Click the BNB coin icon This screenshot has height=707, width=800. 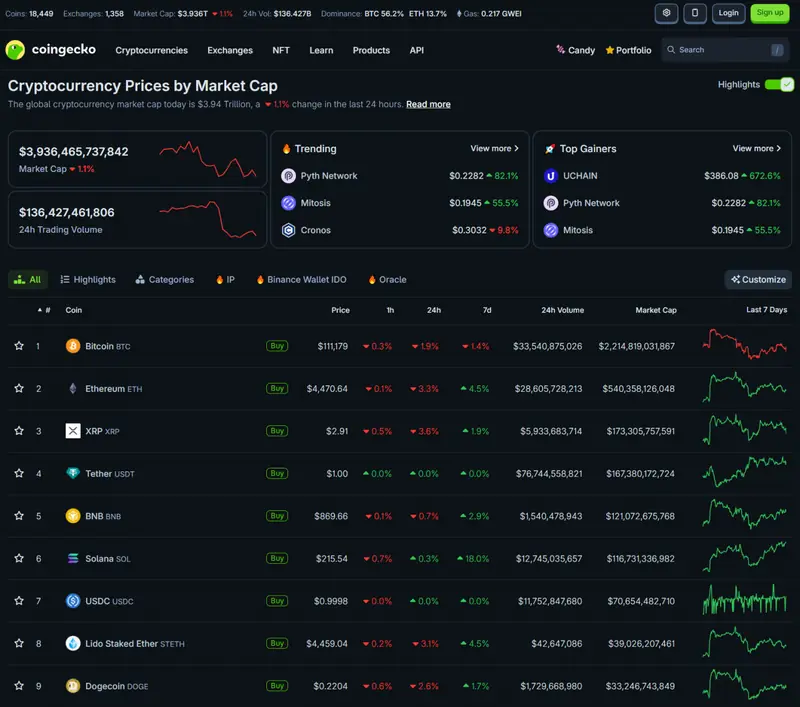[73, 516]
